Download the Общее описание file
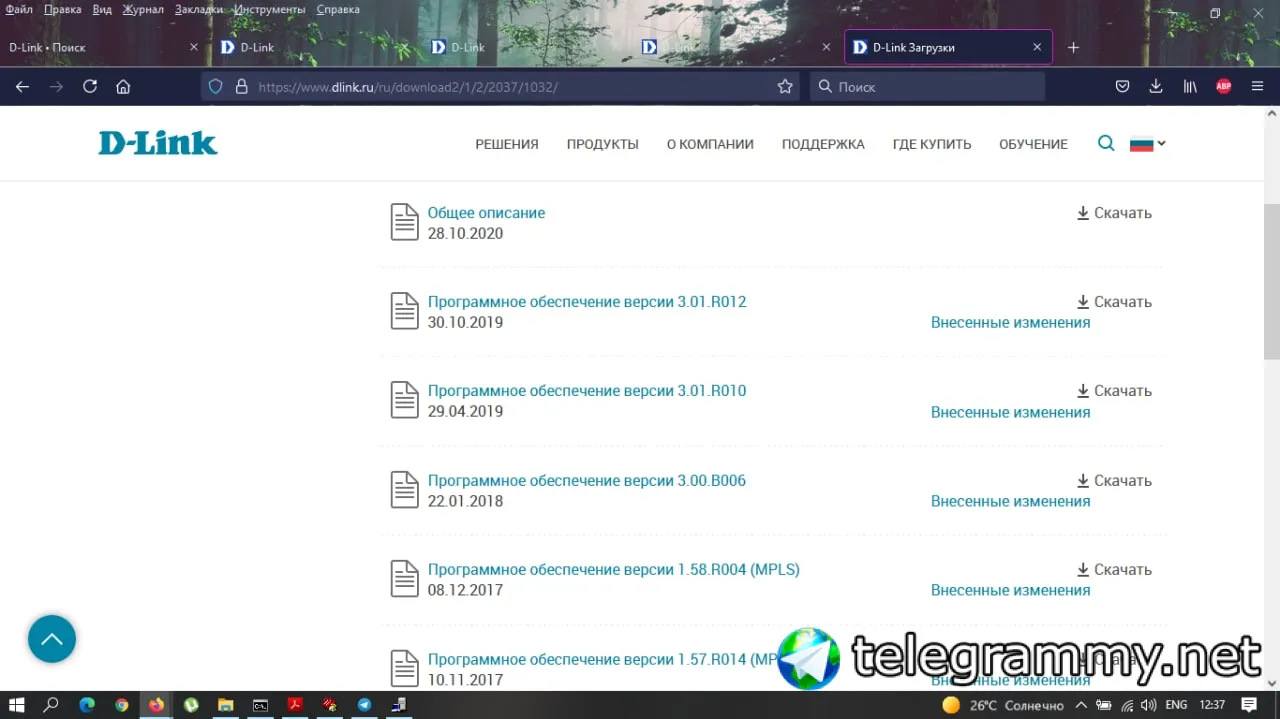 [1114, 213]
